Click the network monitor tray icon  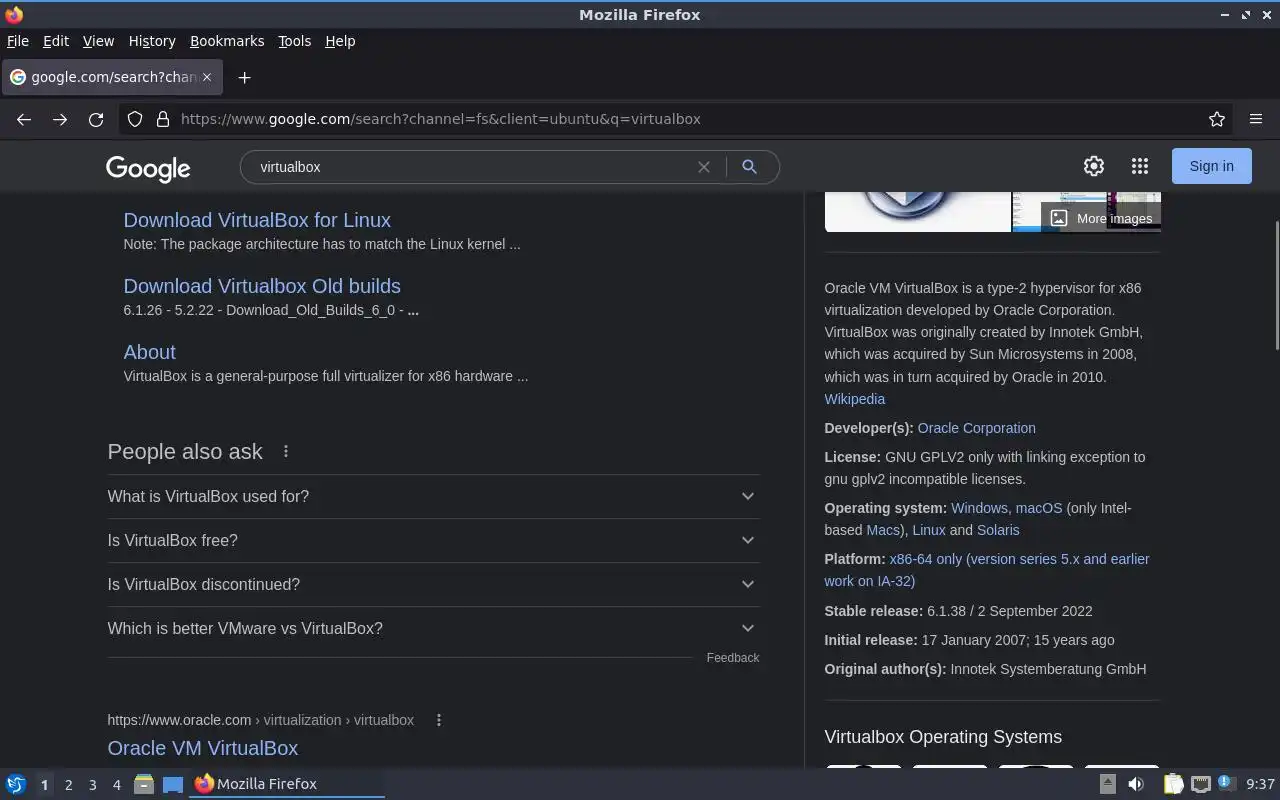[1201, 784]
